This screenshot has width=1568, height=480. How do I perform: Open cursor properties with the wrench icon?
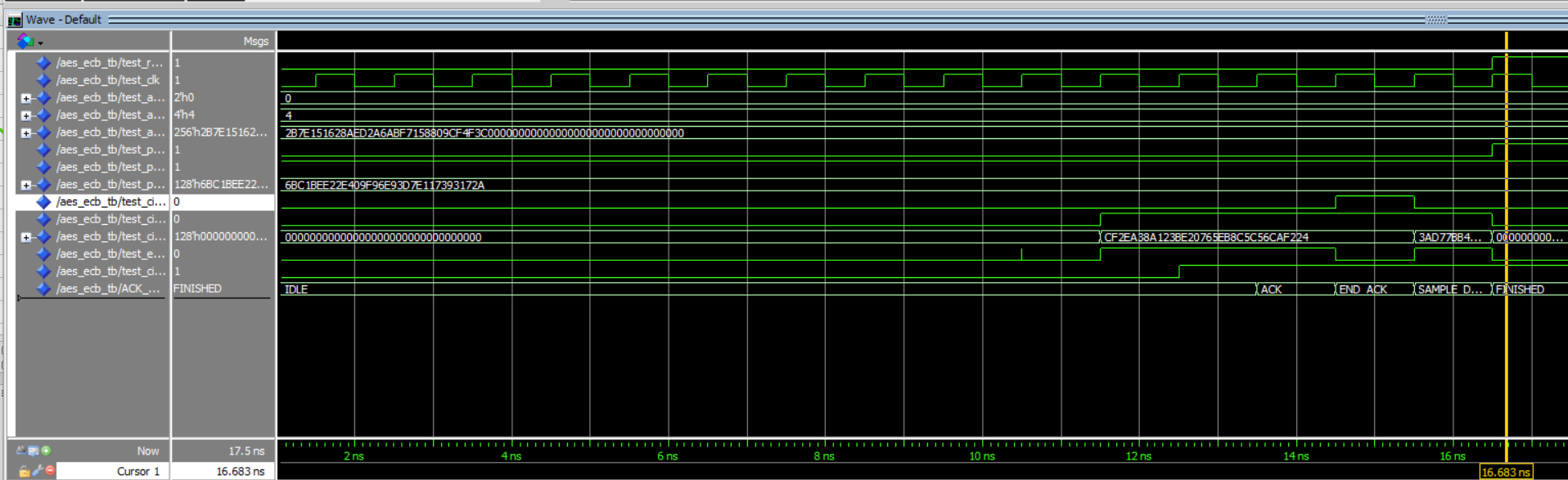pyautogui.click(x=38, y=471)
